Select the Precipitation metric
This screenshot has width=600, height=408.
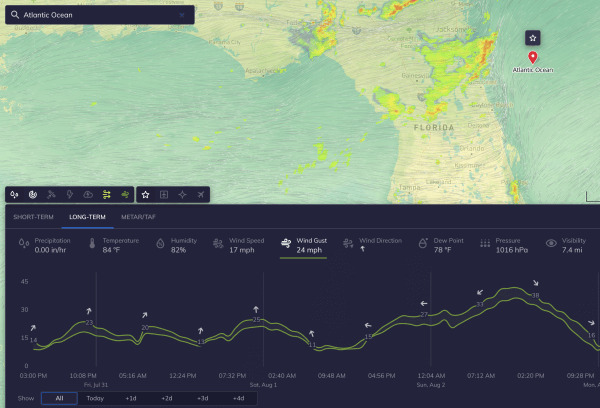[45, 245]
